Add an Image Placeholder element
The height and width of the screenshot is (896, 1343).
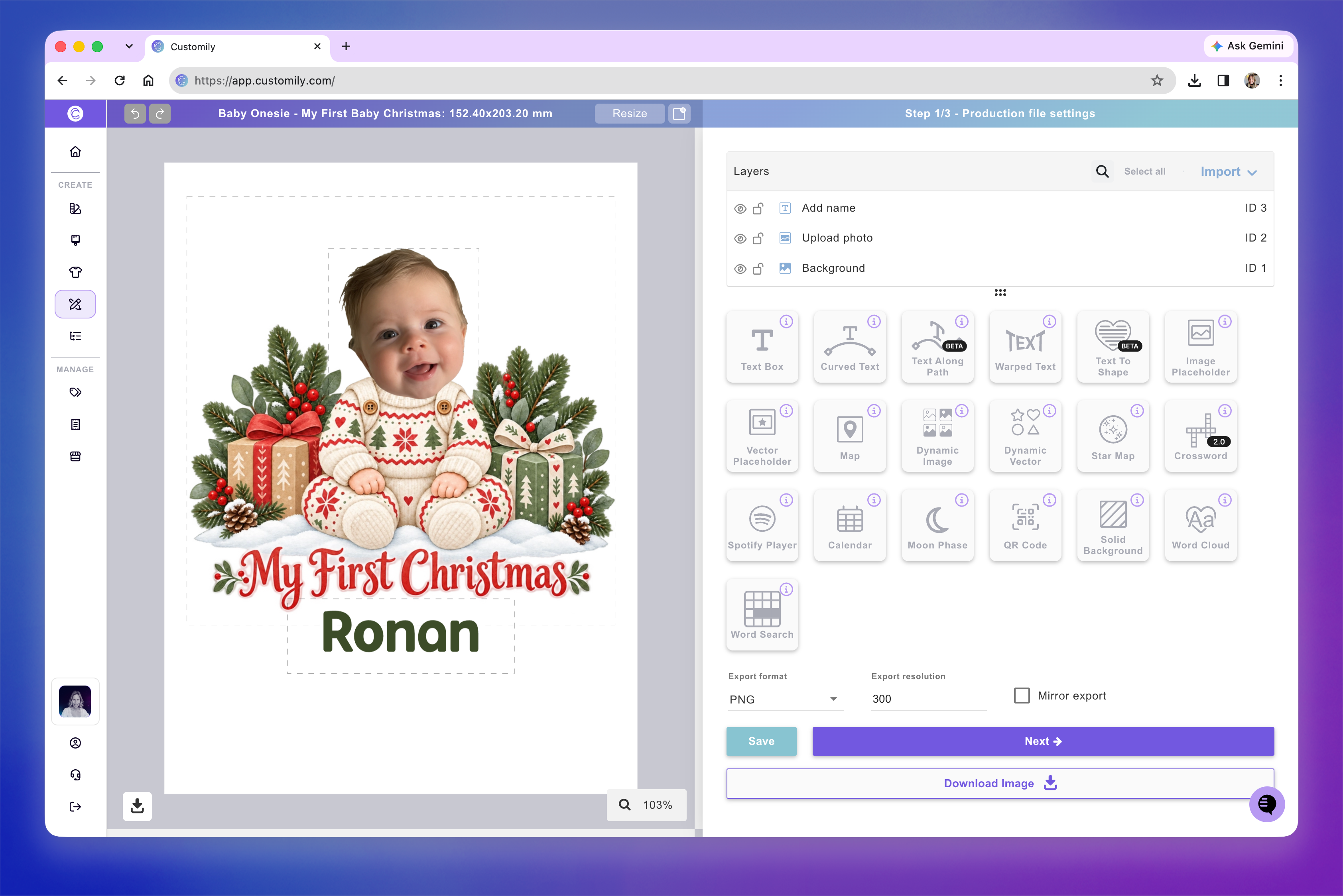coord(1201,347)
